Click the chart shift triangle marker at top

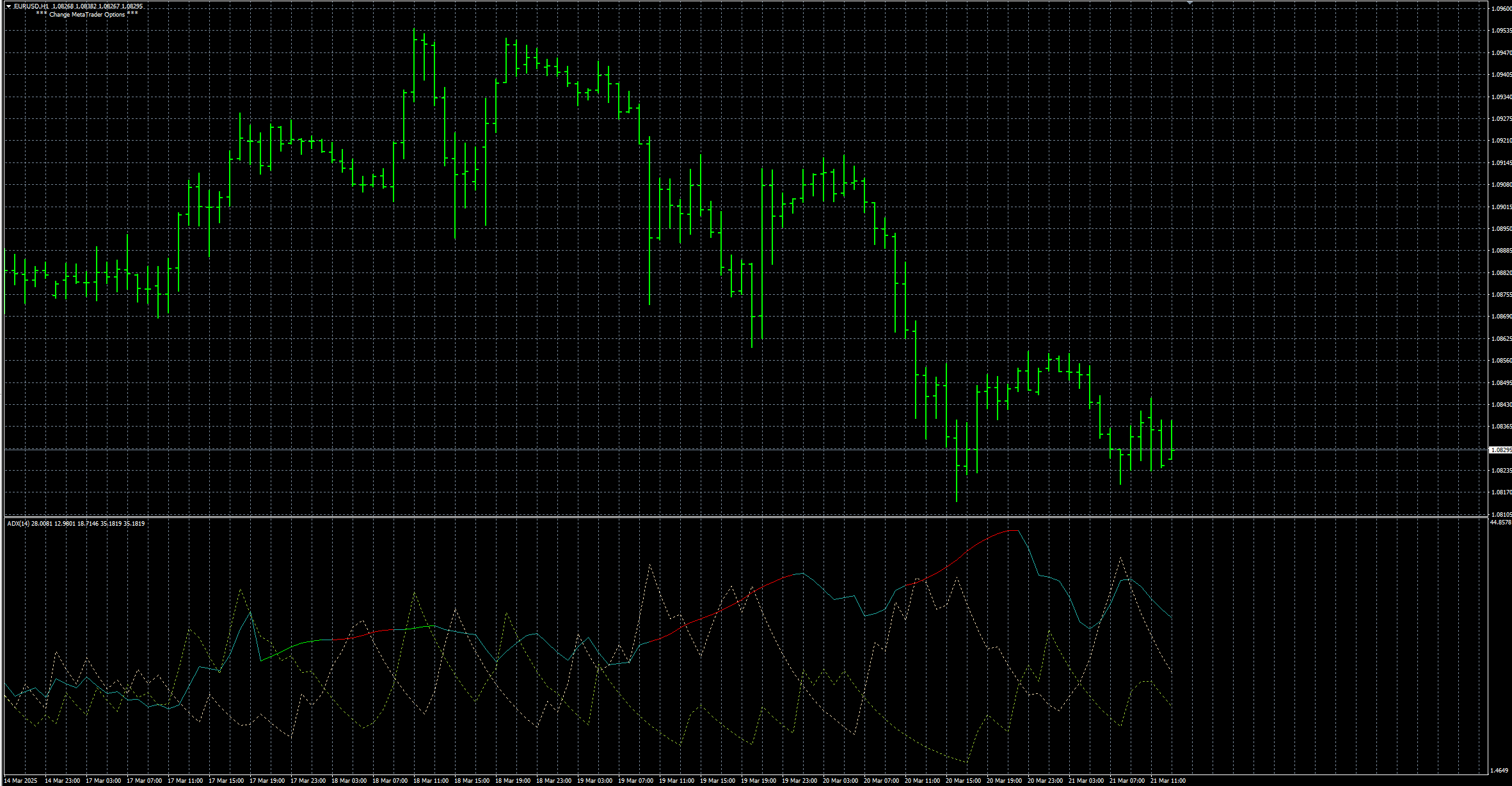pos(1190,3)
